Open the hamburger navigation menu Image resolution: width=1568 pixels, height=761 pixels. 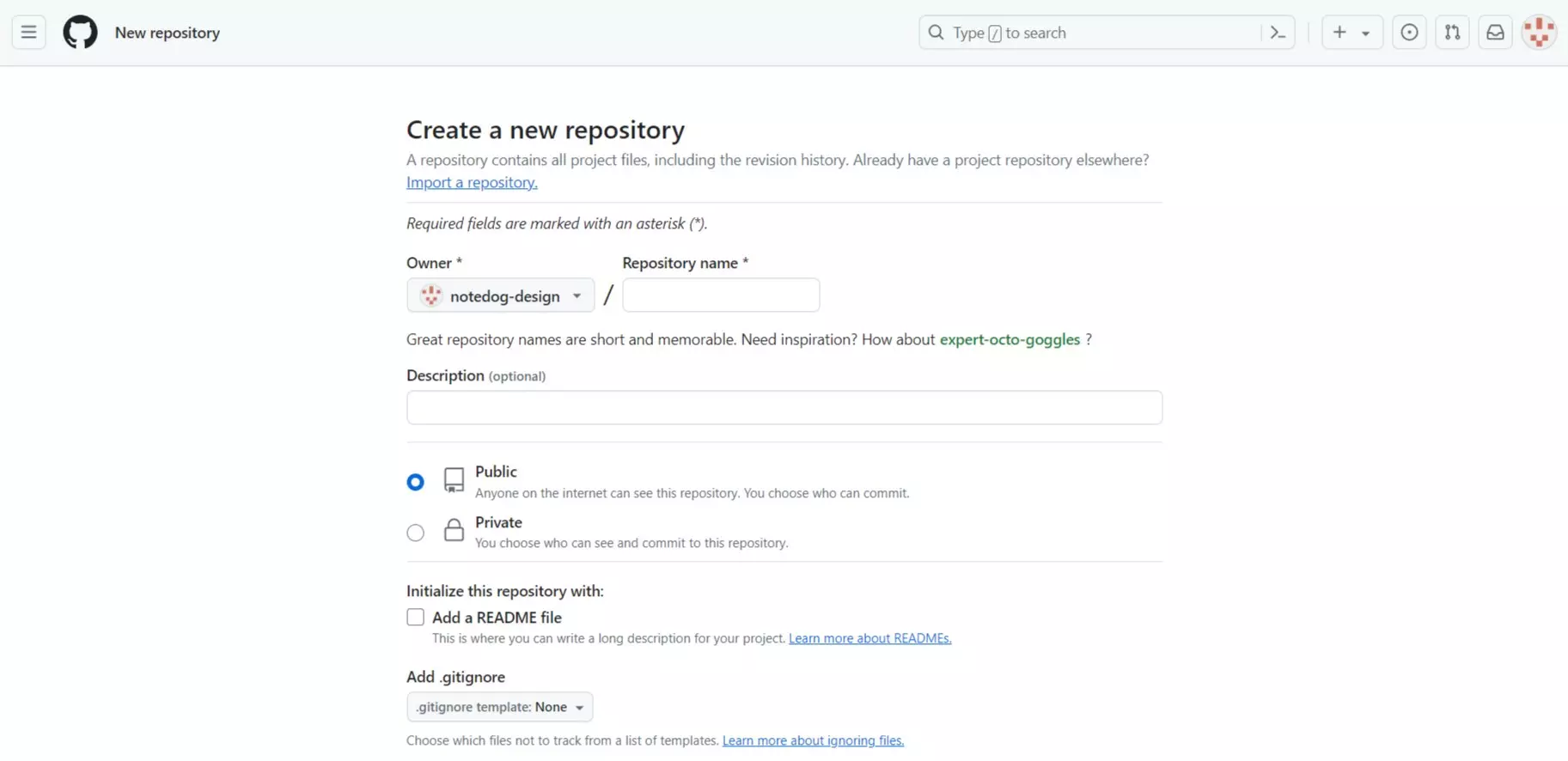[28, 33]
